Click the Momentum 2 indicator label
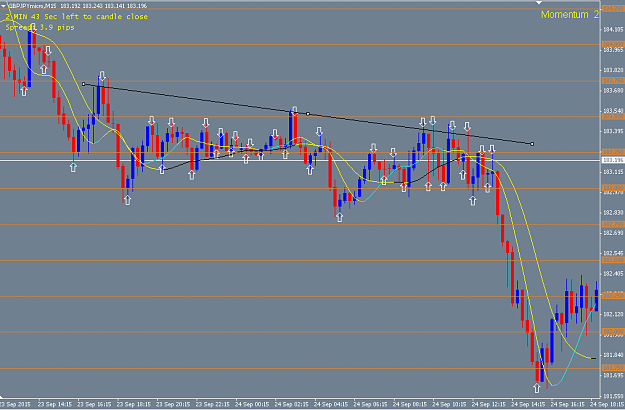The width and height of the screenshot is (625, 410). (x=570, y=15)
